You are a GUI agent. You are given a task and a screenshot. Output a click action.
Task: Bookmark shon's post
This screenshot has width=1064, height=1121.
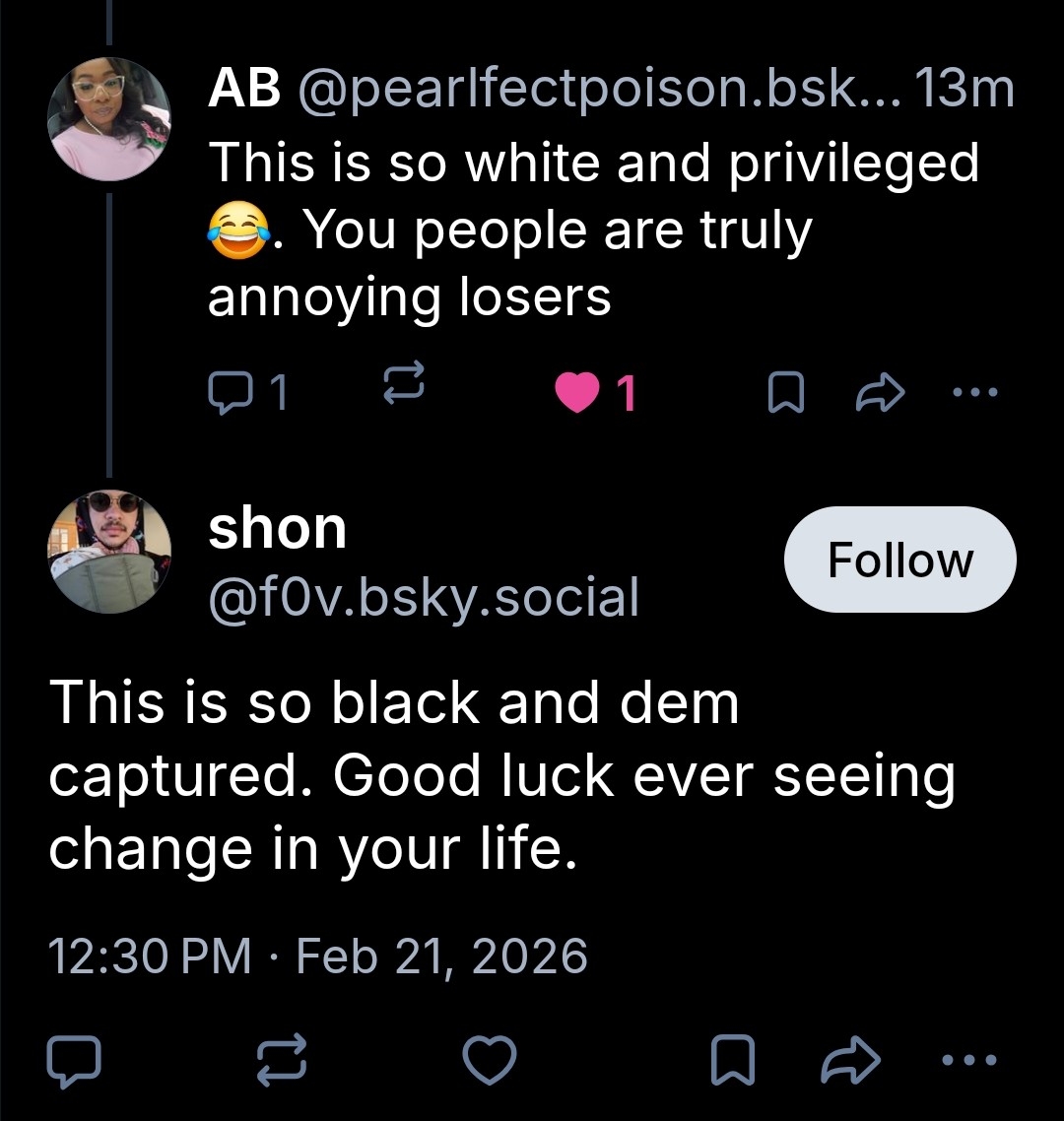(732, 1061)
